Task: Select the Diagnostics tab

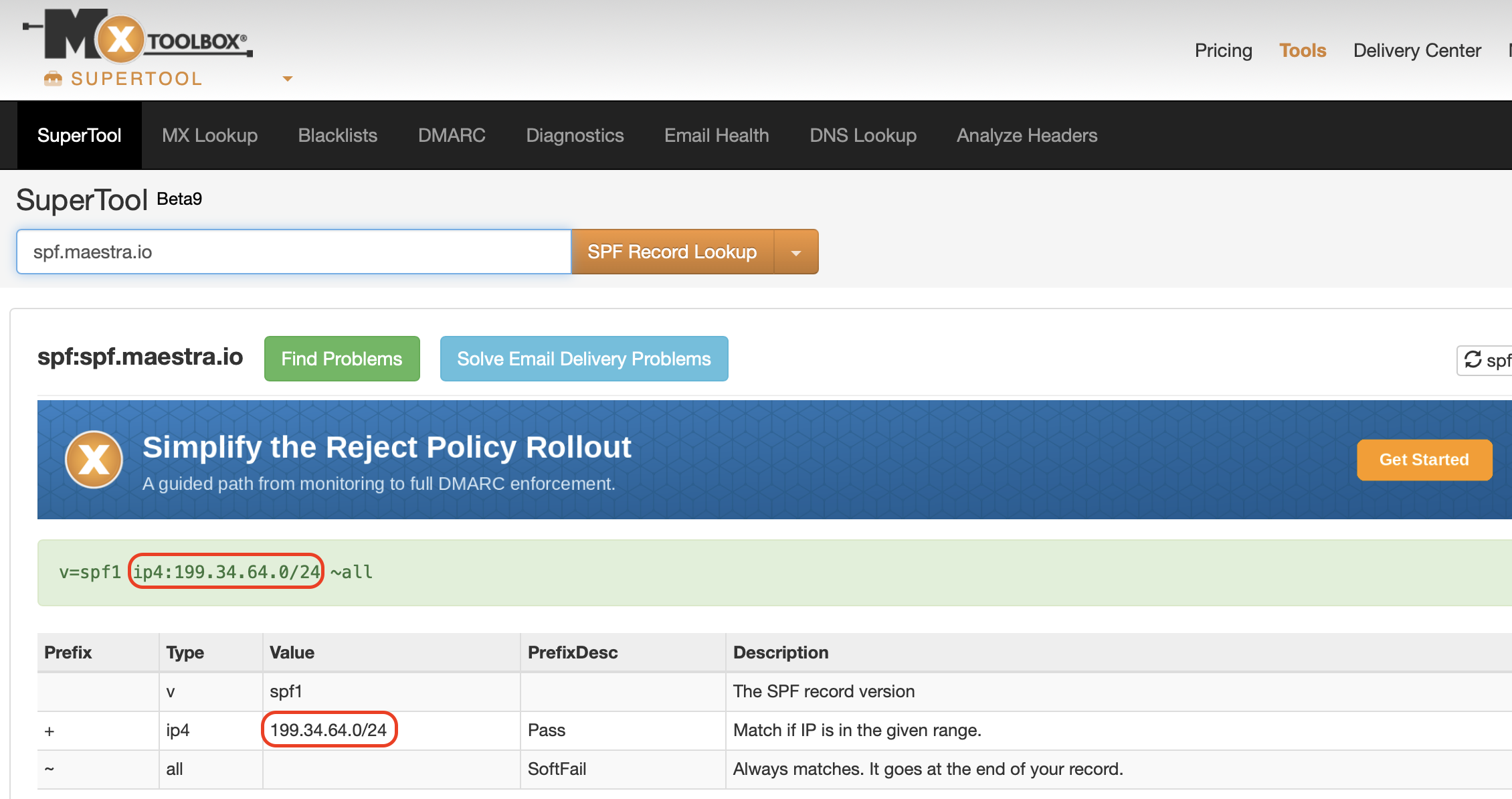Action: [575, 135]
